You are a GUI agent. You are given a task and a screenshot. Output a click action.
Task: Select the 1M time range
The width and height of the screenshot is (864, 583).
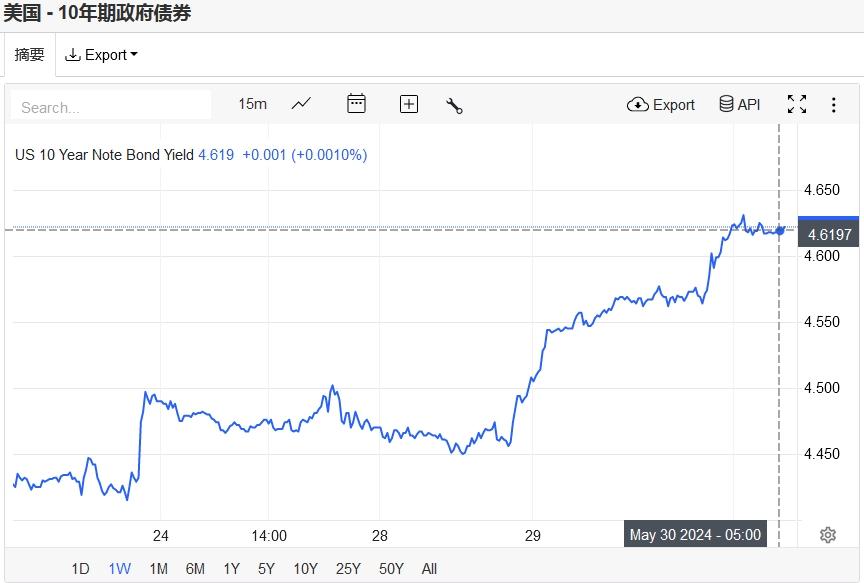tap(158, 569)
